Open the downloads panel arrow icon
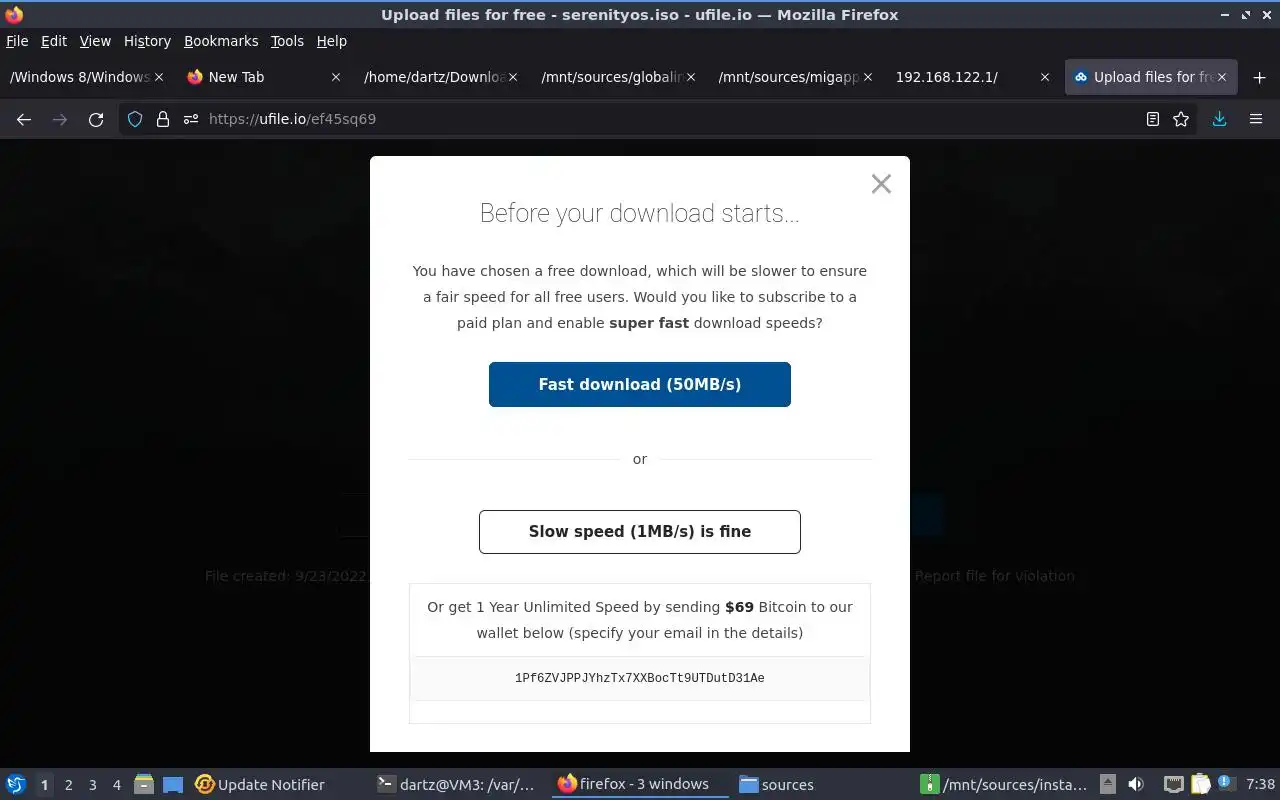1280x800 pixels. pos(1219,119)
